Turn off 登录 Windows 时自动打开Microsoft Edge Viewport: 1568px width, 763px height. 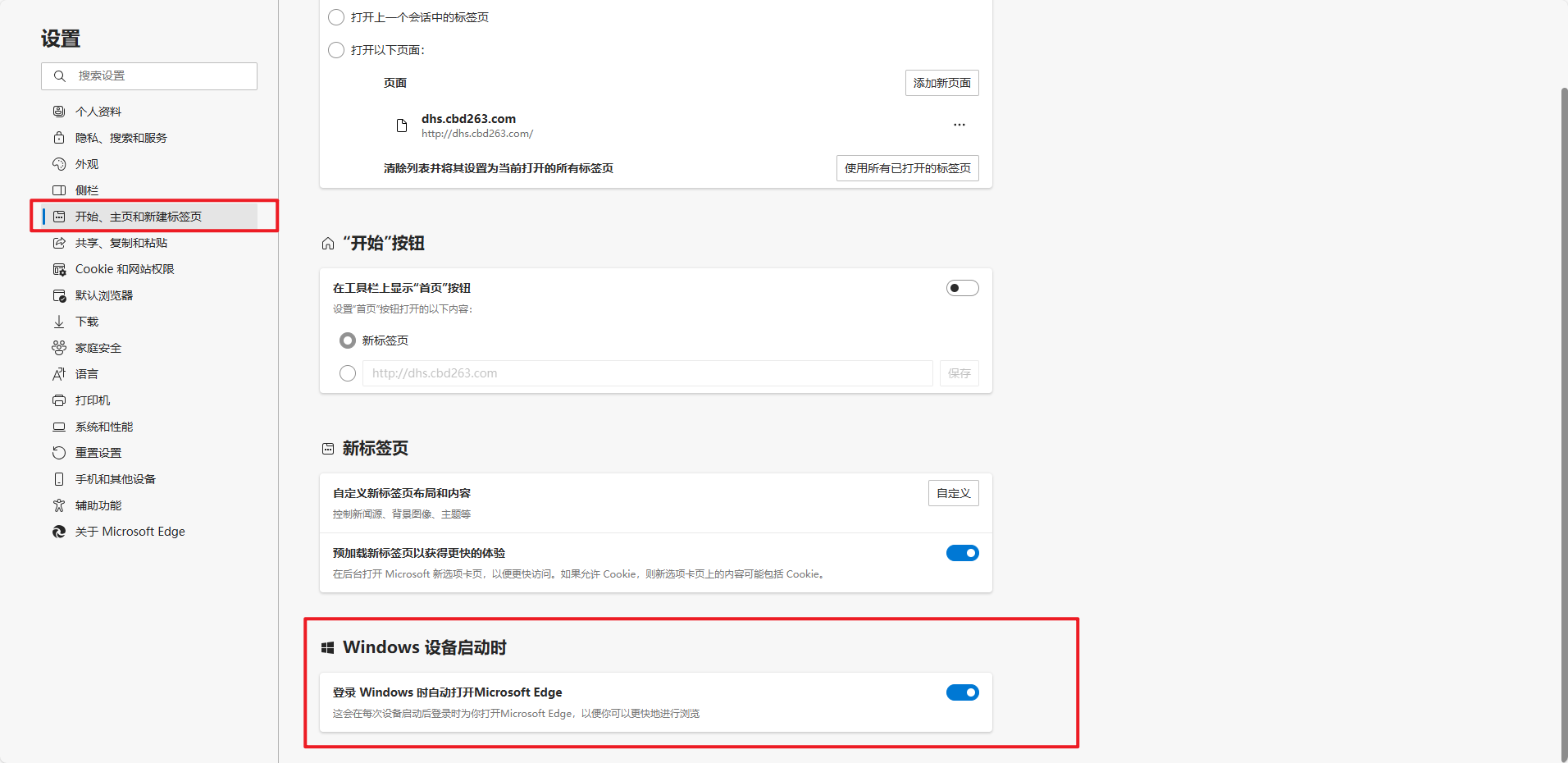[961, 692]
